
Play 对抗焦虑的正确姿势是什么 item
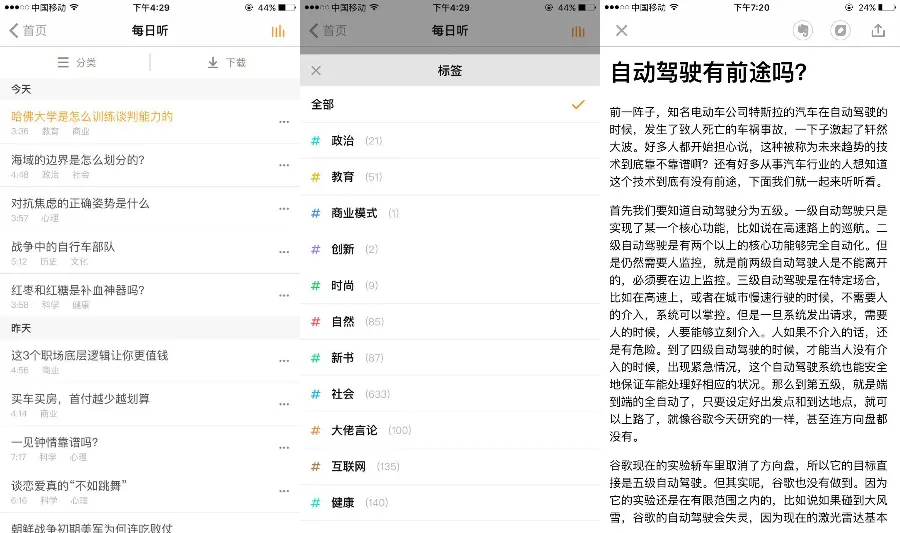[x=150, y=209]
